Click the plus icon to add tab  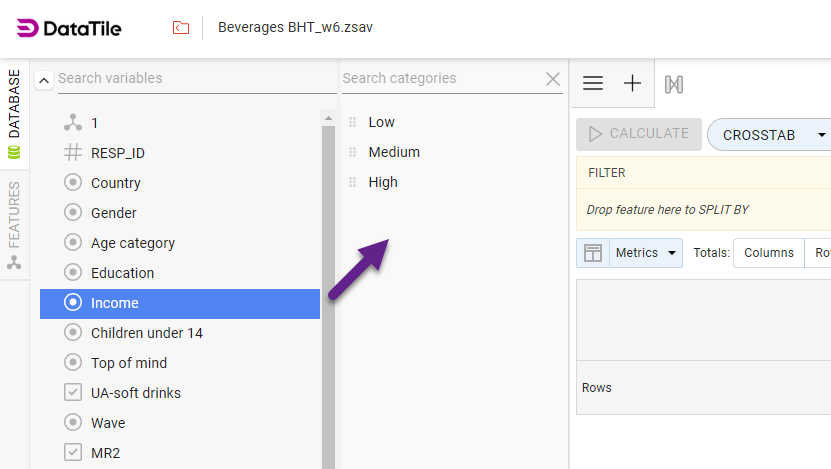tap(632, 84)
